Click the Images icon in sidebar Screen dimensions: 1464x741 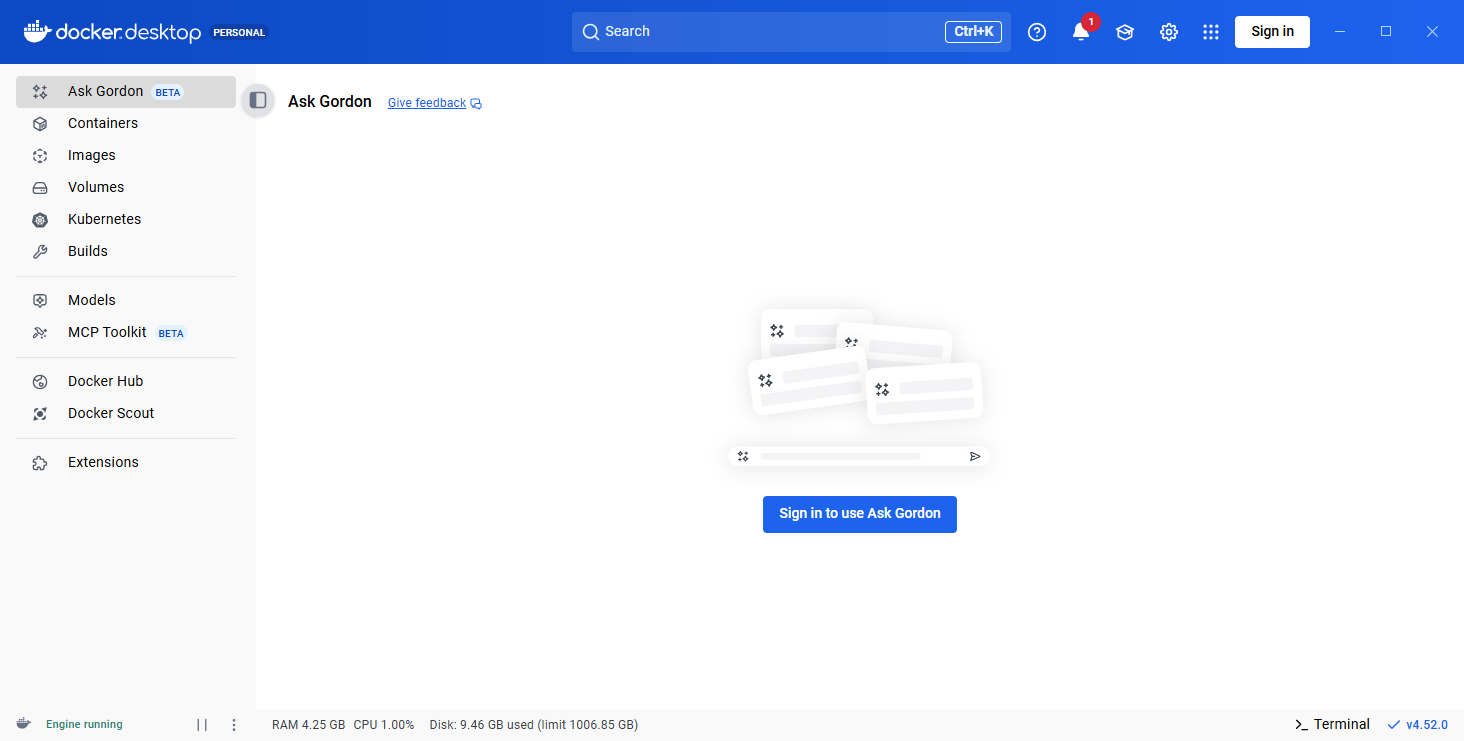[40, 156]
